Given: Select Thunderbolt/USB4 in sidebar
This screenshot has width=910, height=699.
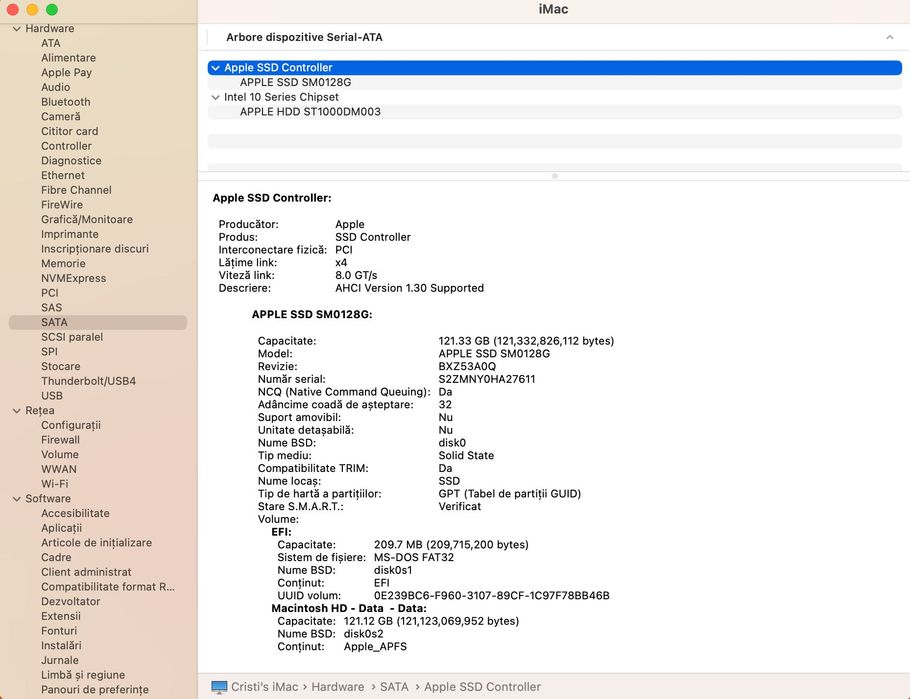Looking at the screenshot, I should tap(88, 381).
